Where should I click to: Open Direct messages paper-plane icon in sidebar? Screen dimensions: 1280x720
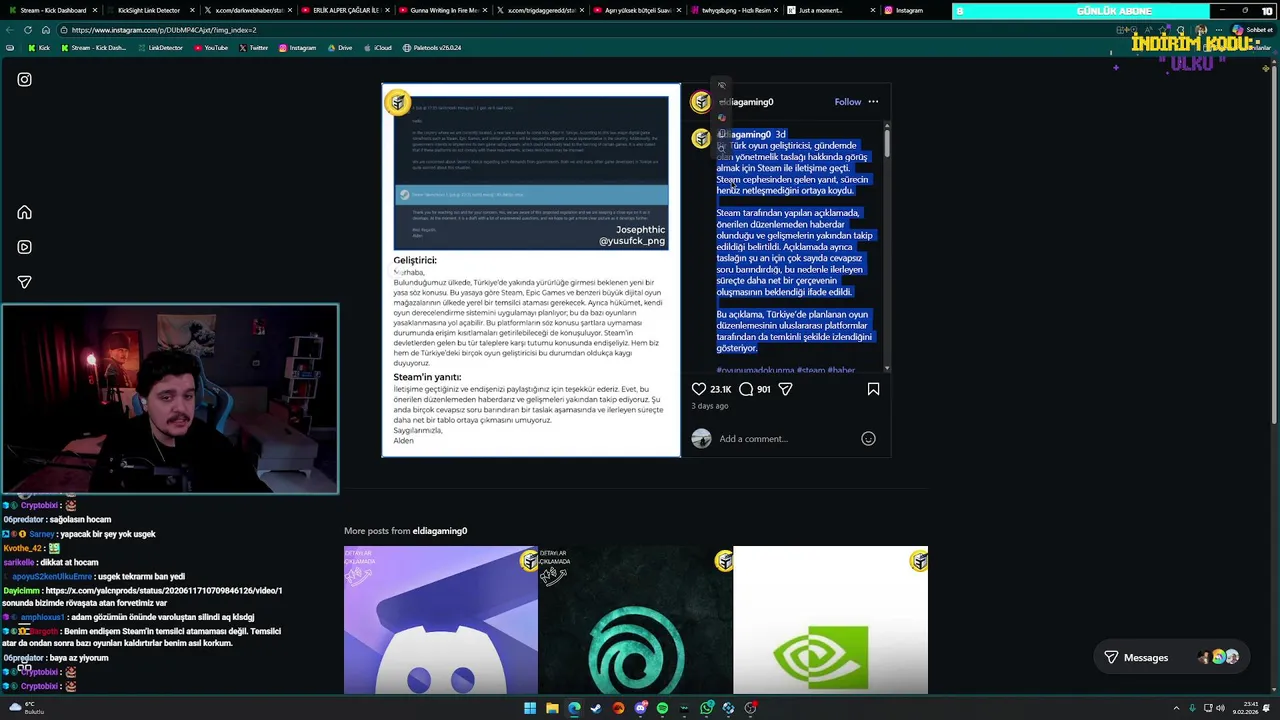click(24, 282)
